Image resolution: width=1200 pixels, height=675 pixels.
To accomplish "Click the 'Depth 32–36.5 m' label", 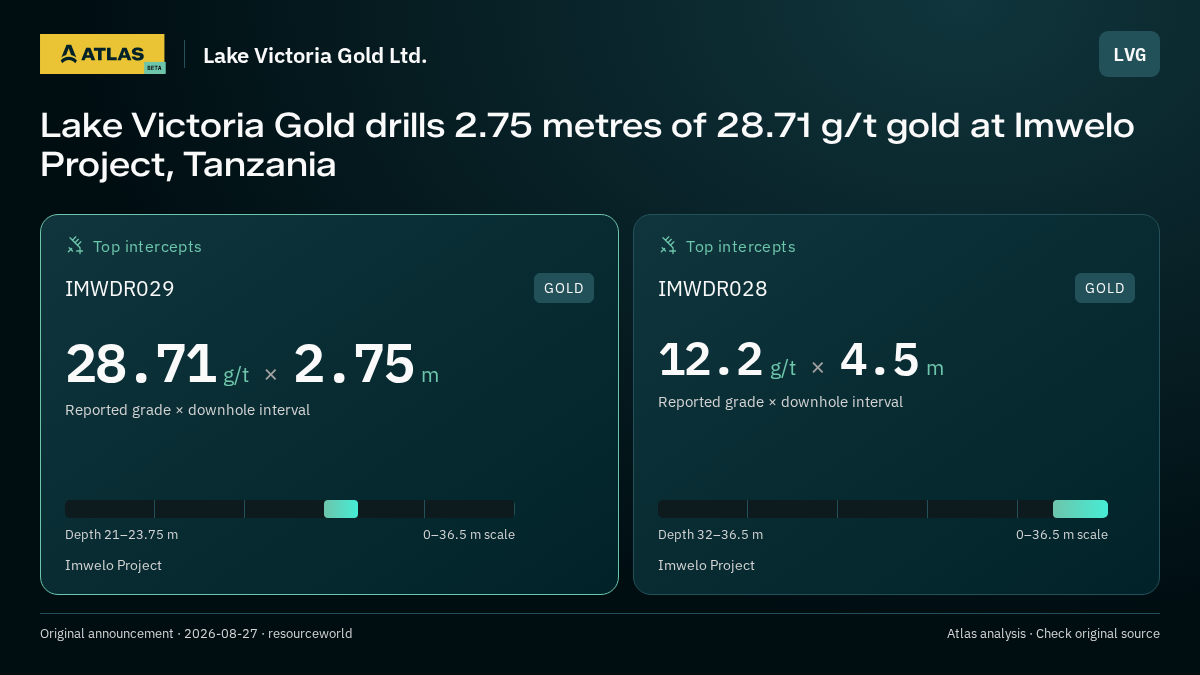I will point(710,535).
